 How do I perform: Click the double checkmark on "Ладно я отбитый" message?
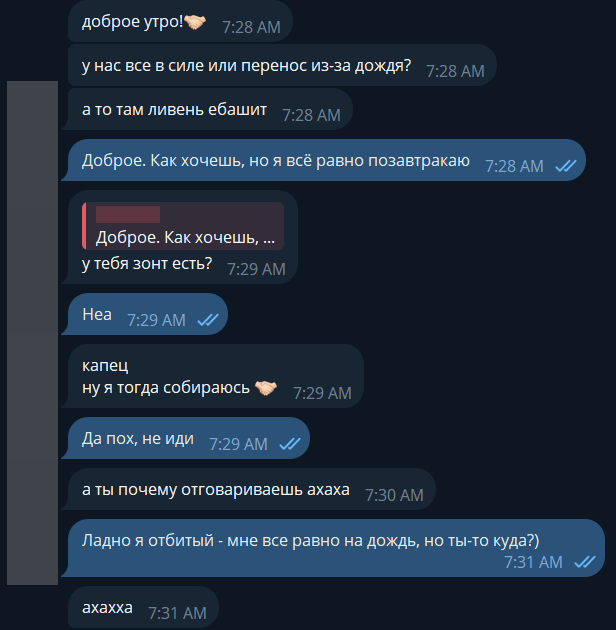[585, 562]
